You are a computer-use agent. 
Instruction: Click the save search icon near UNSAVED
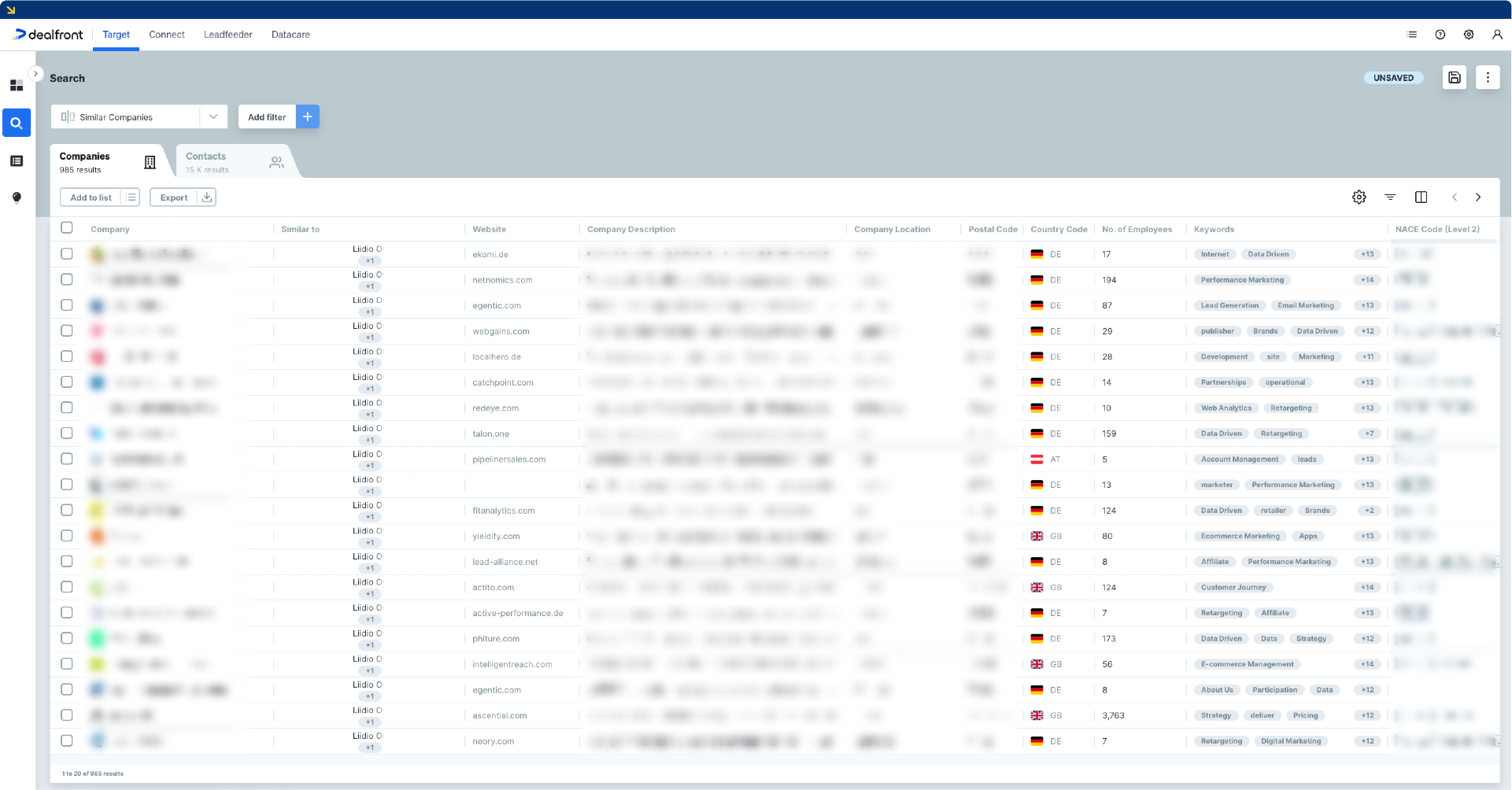point(1455,77)
